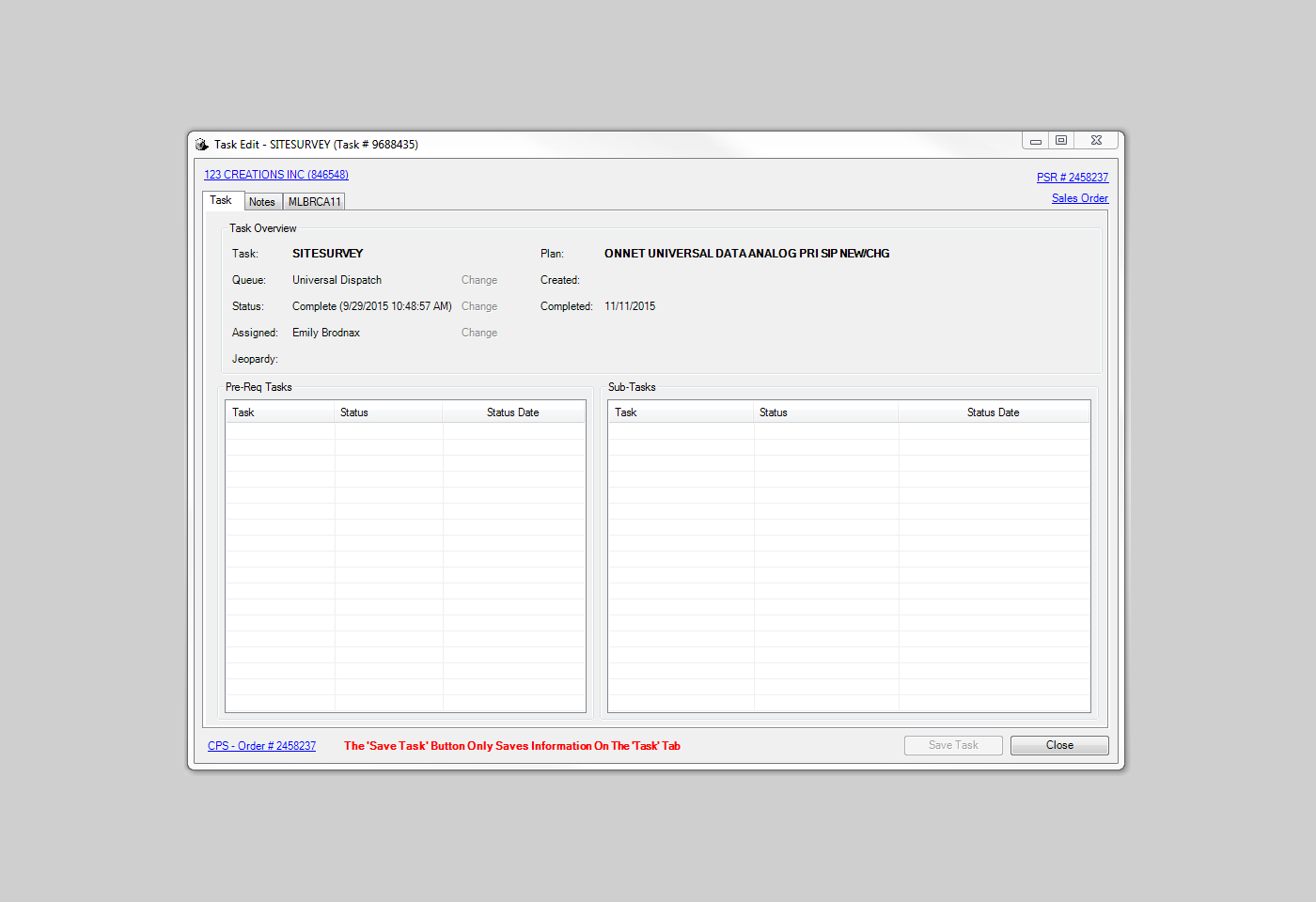Close the window using the title bar X
Viewport: 1316px width, 902px height.
coord(1096,141)
